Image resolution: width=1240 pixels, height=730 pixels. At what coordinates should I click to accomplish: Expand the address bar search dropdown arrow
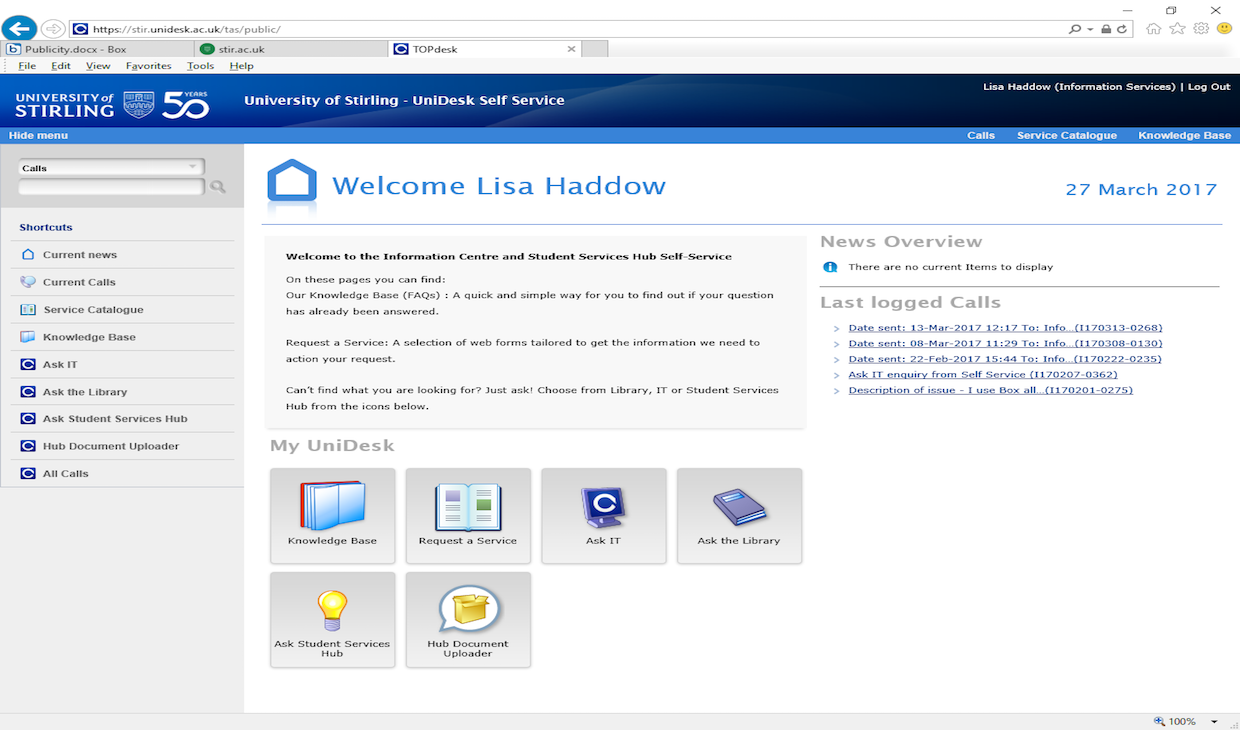click(x=1090, y=30)
